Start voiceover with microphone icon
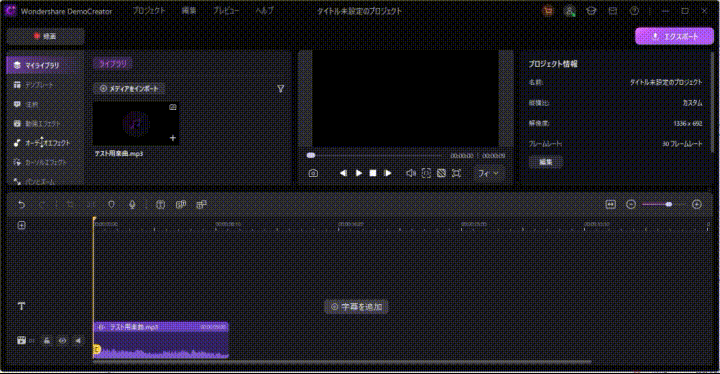 (x=132, y=204)
